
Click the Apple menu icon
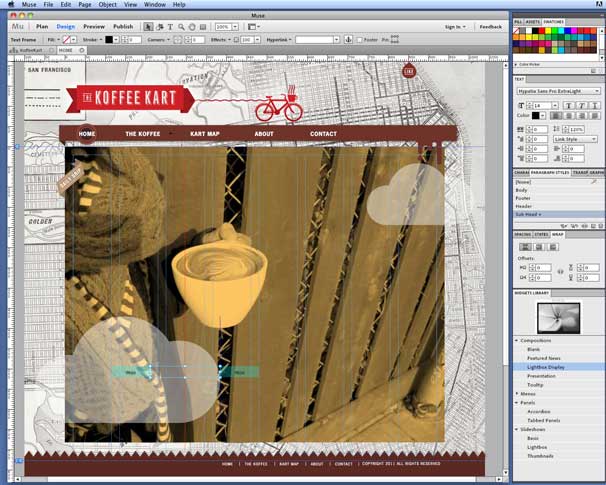(x=11, y=4)
